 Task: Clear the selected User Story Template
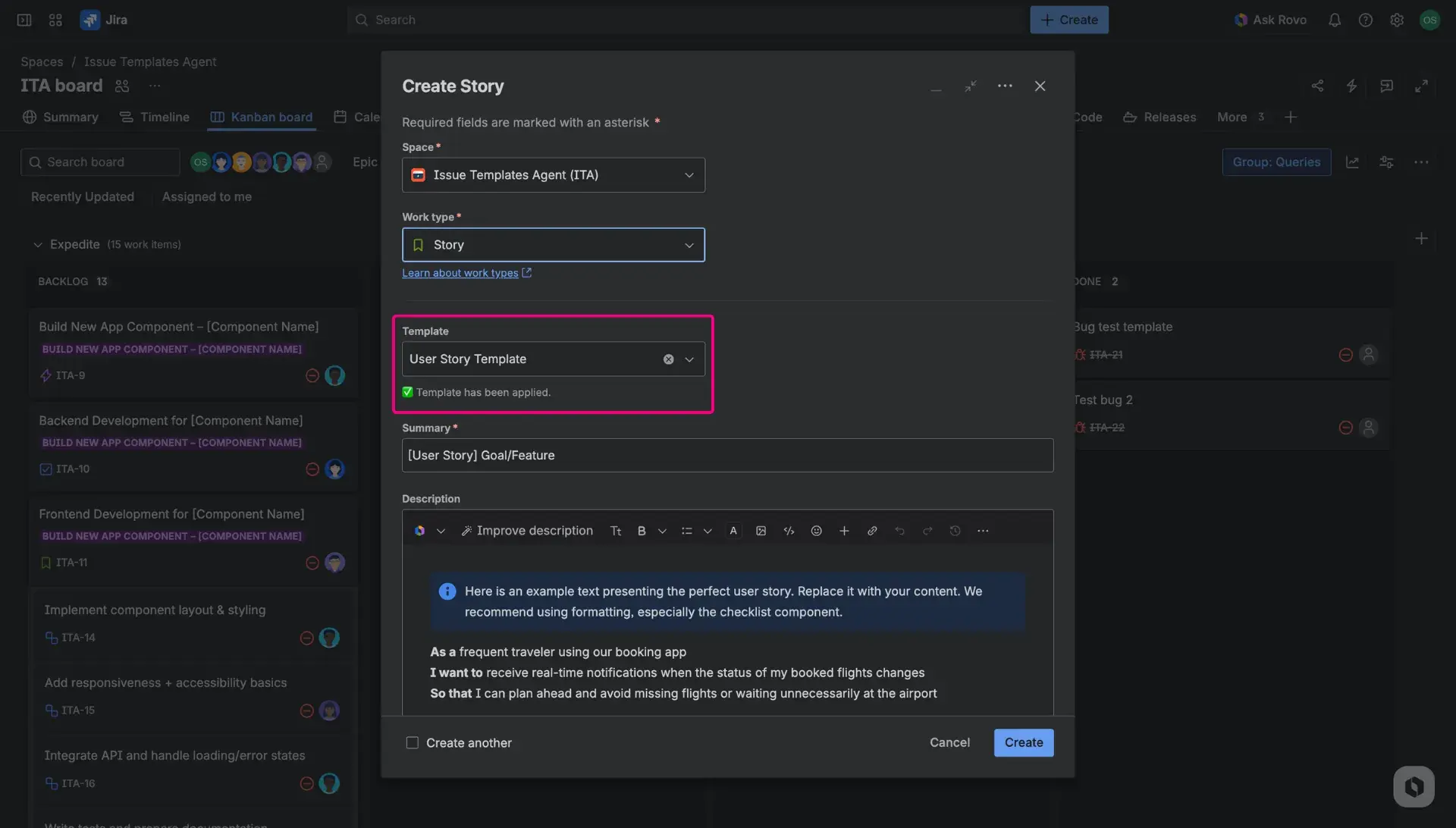coord(668,359)
